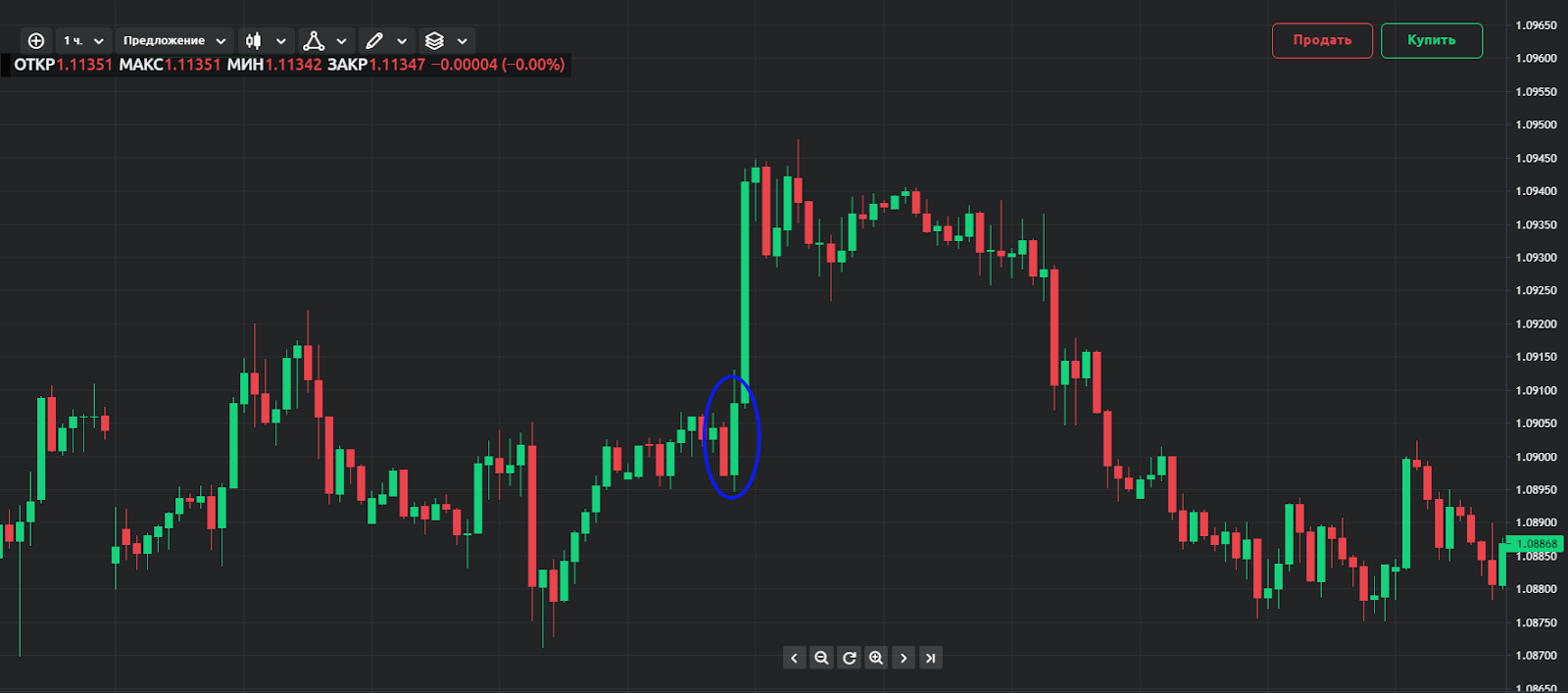1568x693 pixels.
Task: Open the 1 ч. timeframe dropdown
Action: [83, 40]
